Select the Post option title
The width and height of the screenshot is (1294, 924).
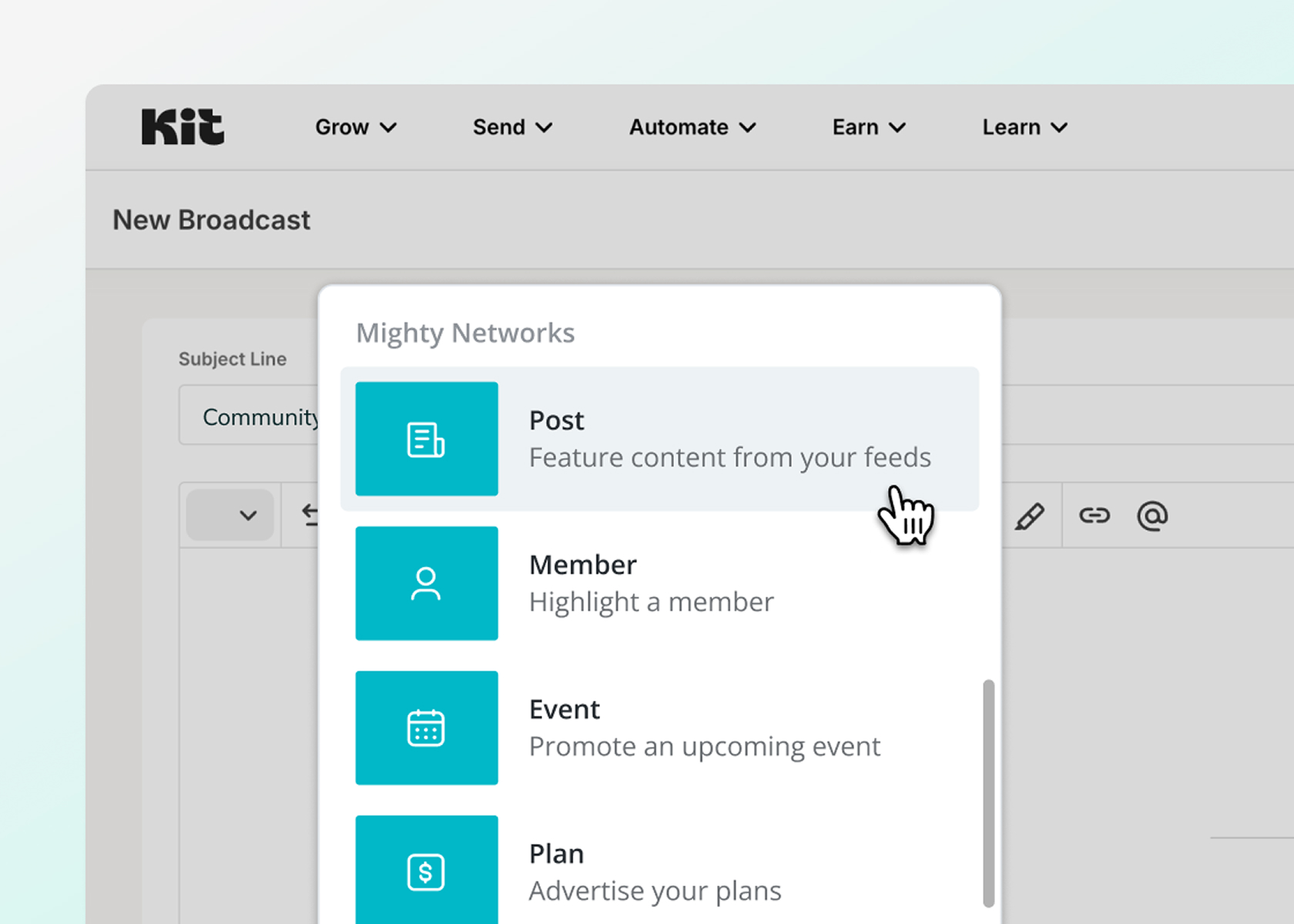point(556,420)
